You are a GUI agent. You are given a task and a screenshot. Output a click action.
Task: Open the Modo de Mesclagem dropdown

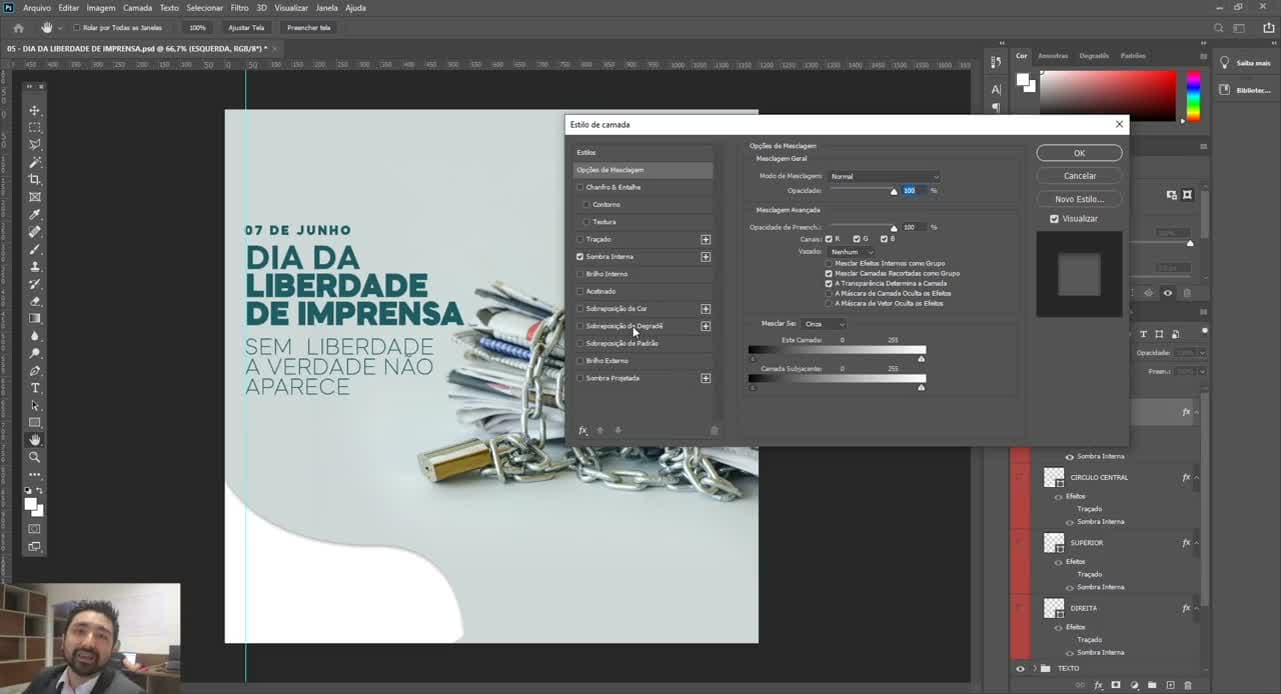click(x=884, y=177)
